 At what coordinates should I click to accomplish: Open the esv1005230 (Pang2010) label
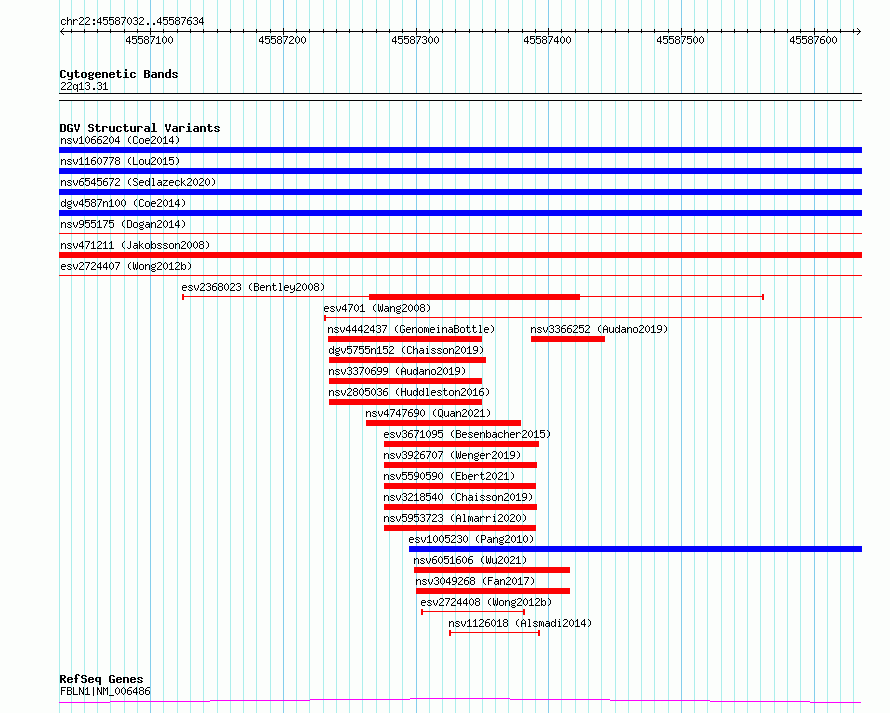pyautogui.click(x=471, y=539)
